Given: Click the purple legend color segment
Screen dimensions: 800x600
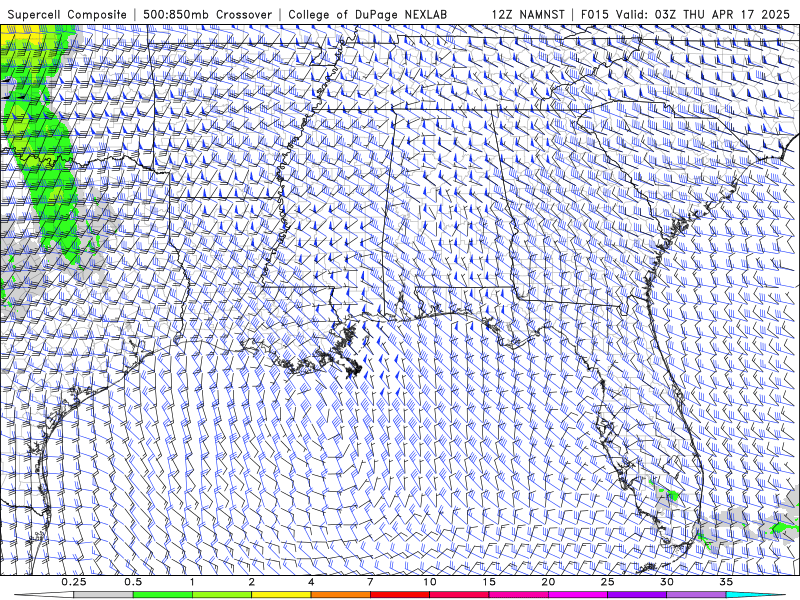Looking at the screenshot, I should (637, 595).
